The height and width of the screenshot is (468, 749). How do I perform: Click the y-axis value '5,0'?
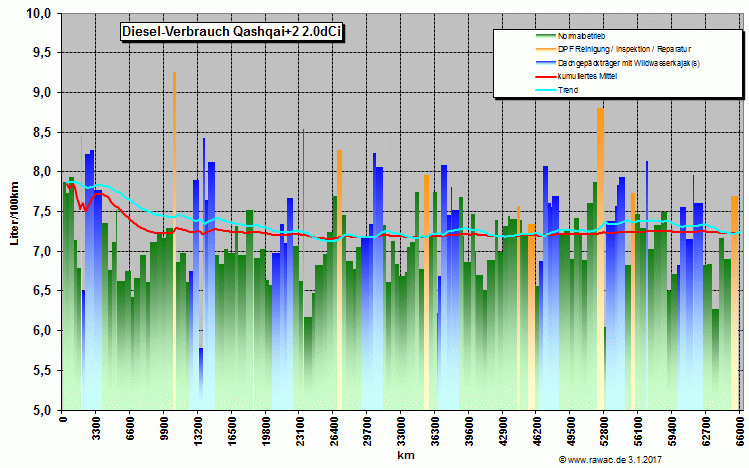click(42, 410)
